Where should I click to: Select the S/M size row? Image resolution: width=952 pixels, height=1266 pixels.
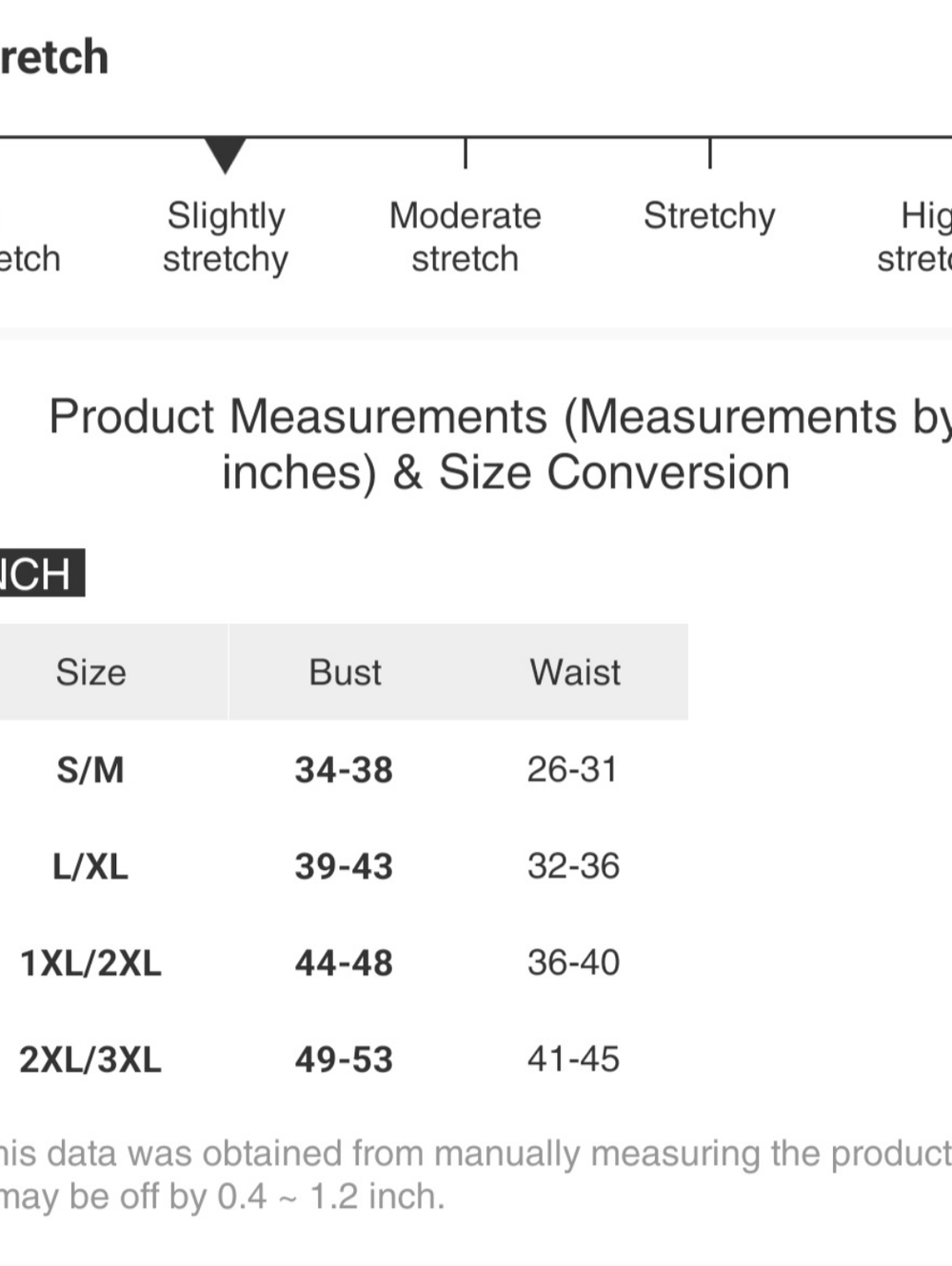tap(344, 769)
